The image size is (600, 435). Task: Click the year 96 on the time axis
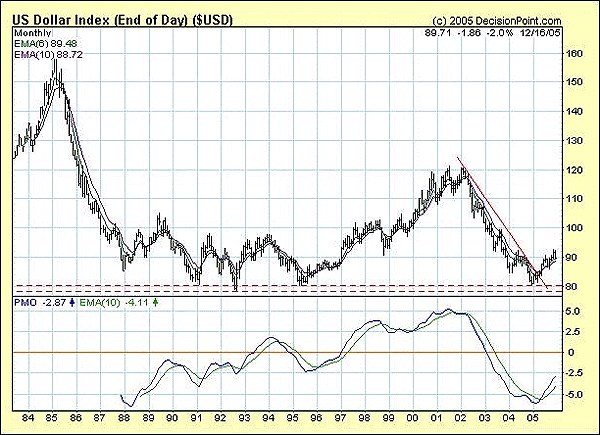[316, 417]
